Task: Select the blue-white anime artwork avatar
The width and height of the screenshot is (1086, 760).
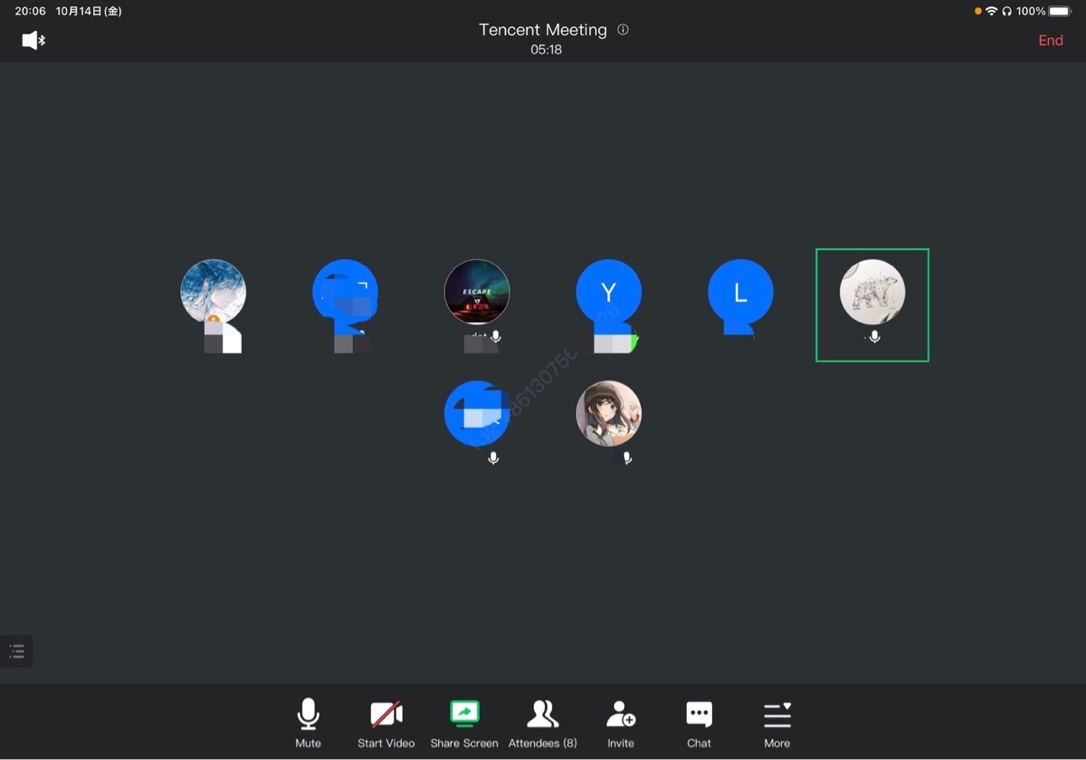Action: pos(213,292)
